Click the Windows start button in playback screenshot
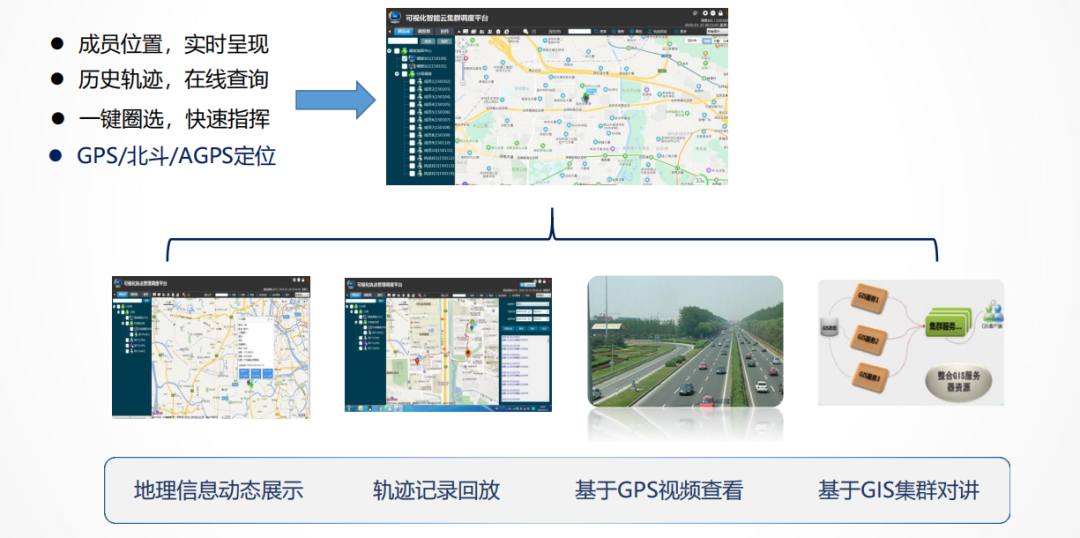This screenshot has width=1080, height=538. point(349,408)
